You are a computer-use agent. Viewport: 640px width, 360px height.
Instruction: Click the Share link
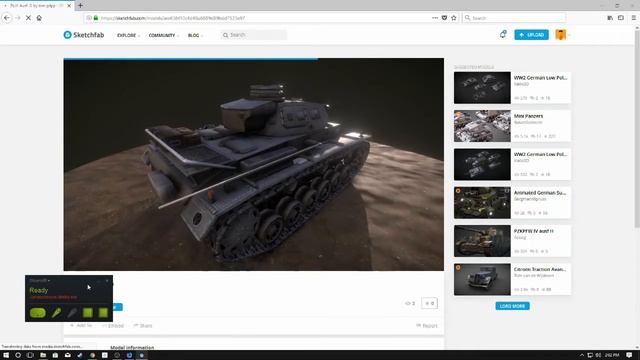tap(143, 325)
